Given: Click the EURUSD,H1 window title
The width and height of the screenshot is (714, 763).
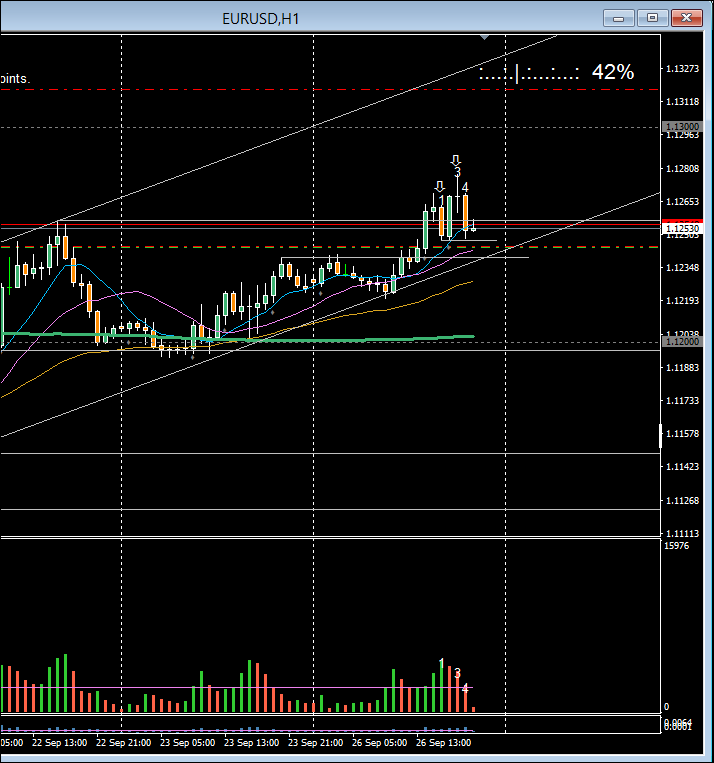Looking at the screenshot, I should point(260,18).
